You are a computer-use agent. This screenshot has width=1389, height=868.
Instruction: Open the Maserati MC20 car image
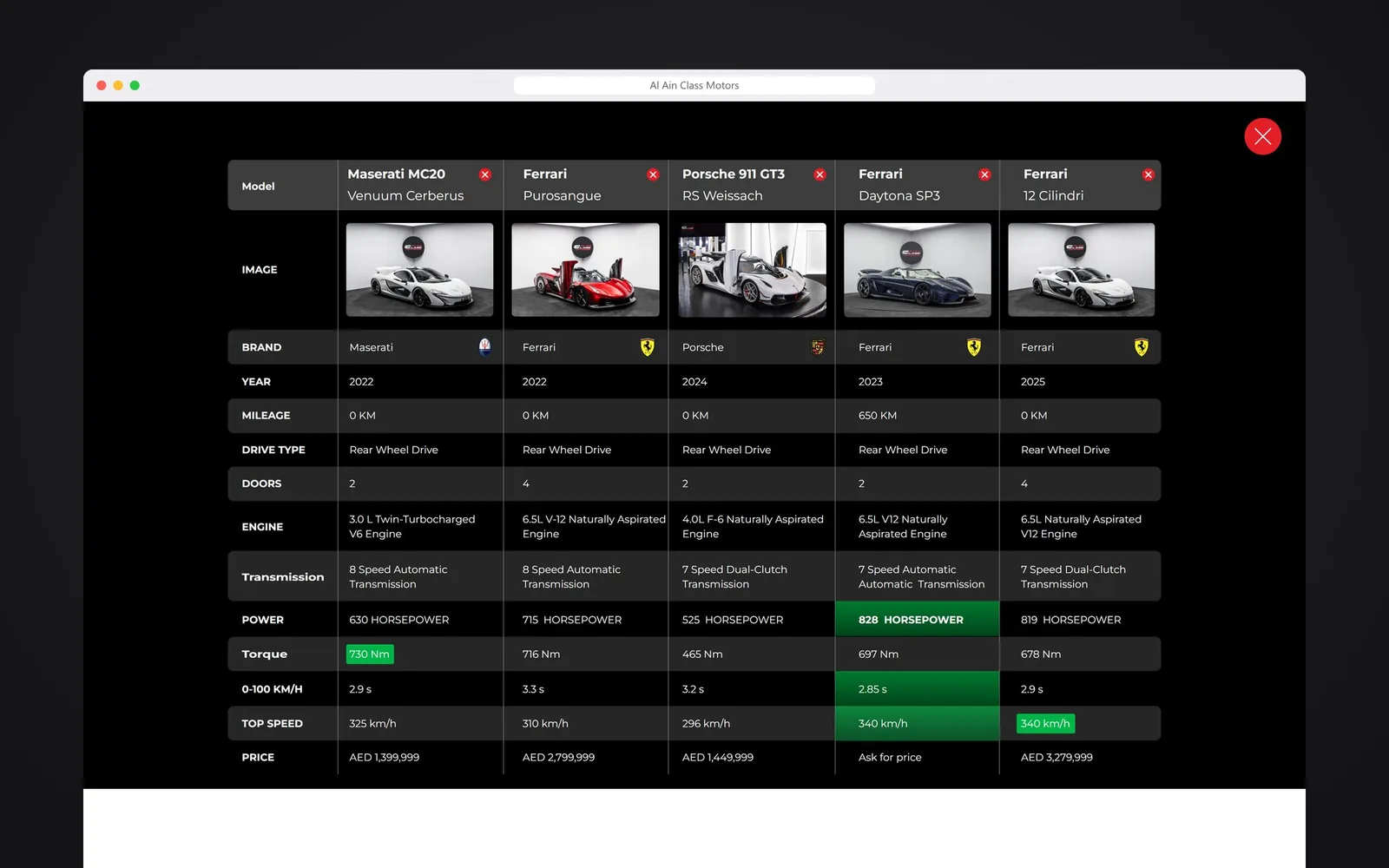point(419,270)
